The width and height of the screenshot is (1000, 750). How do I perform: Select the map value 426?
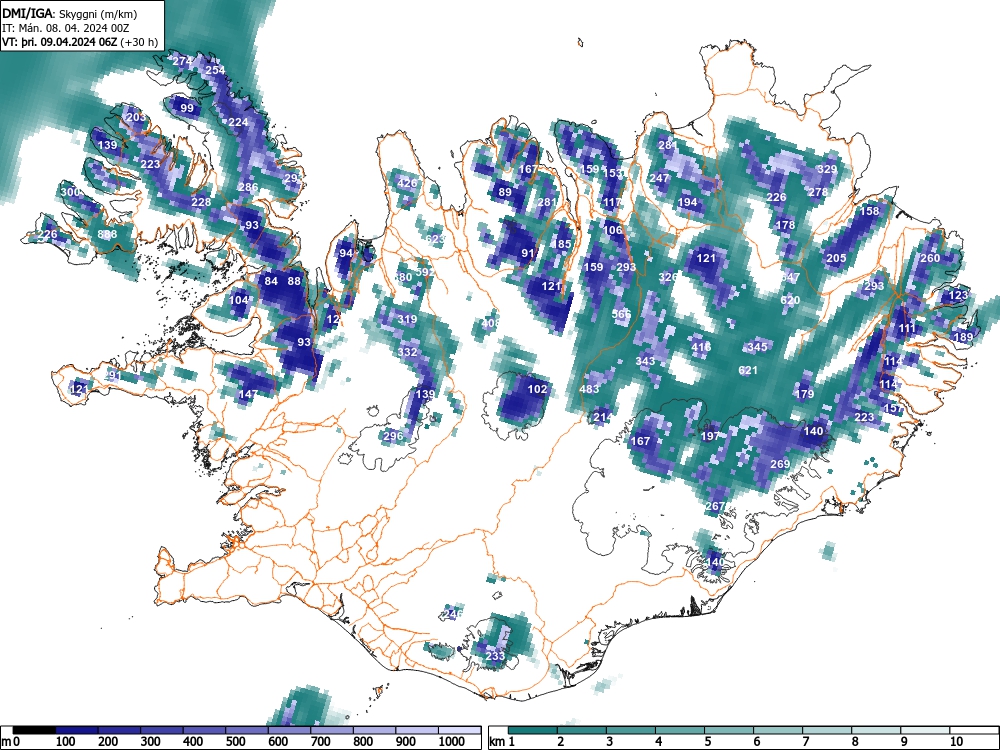pyautogui.click(x=407, y=183)
